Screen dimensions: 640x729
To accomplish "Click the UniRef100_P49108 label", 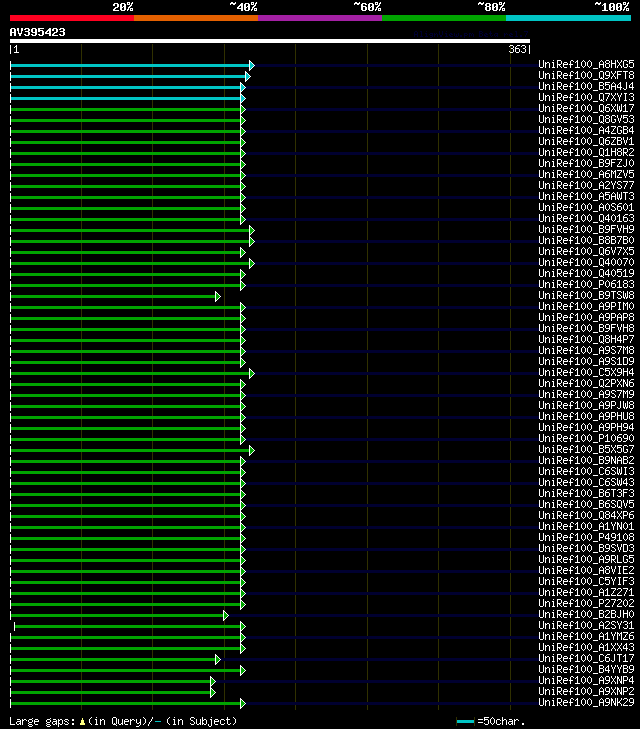I will [x=586, y=537].
